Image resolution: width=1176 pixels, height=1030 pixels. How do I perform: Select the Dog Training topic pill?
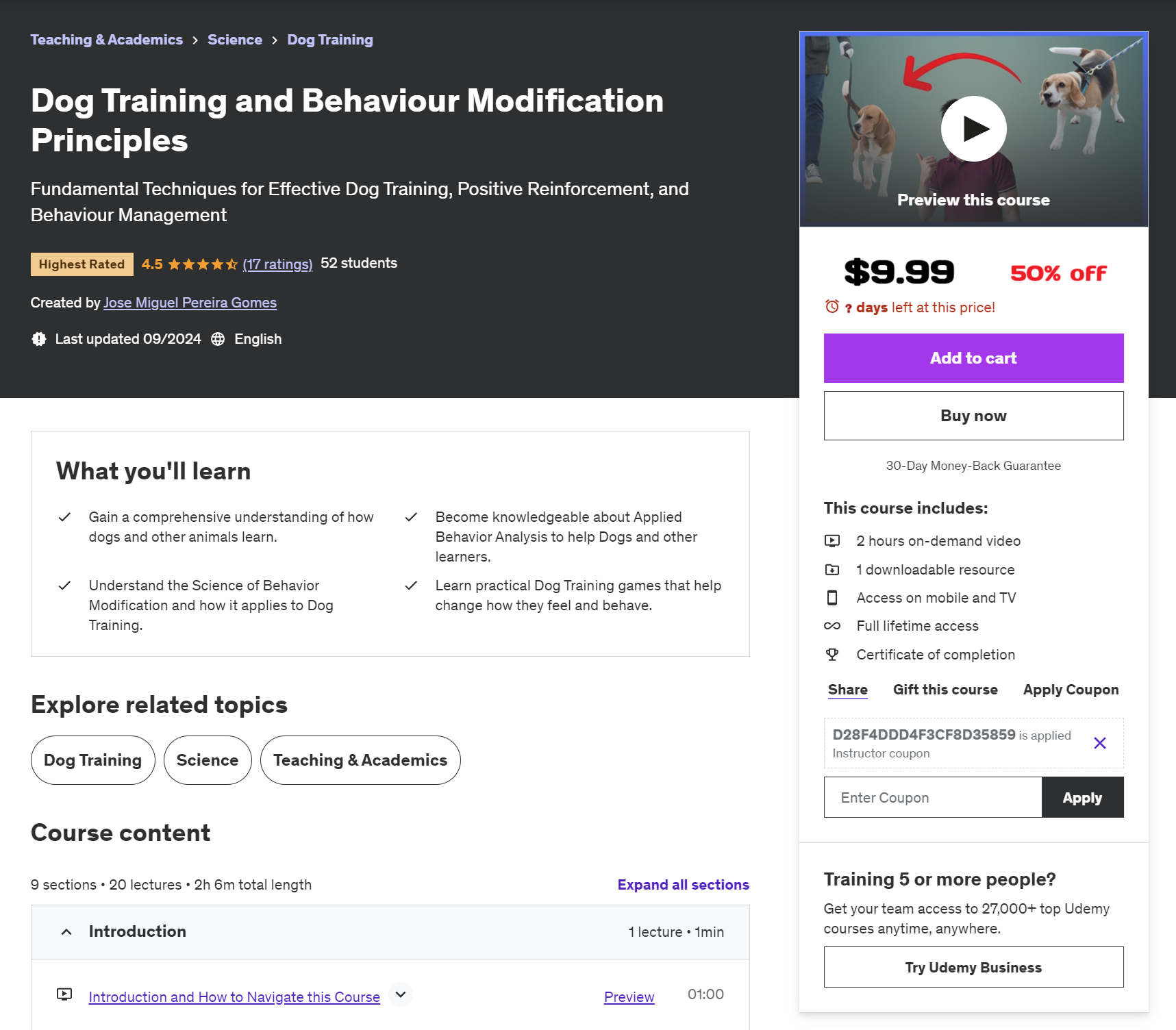point(93,760)
